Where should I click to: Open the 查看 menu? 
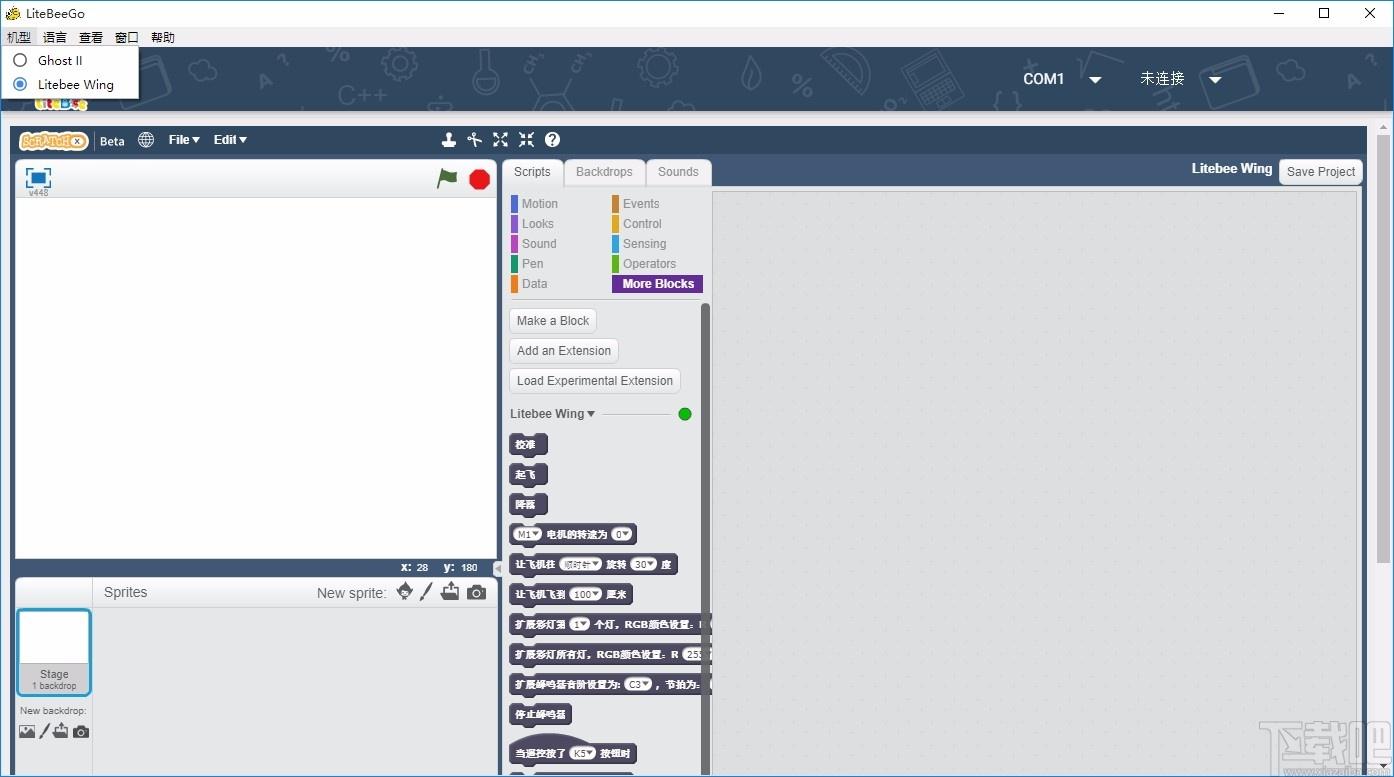point(91,37)
